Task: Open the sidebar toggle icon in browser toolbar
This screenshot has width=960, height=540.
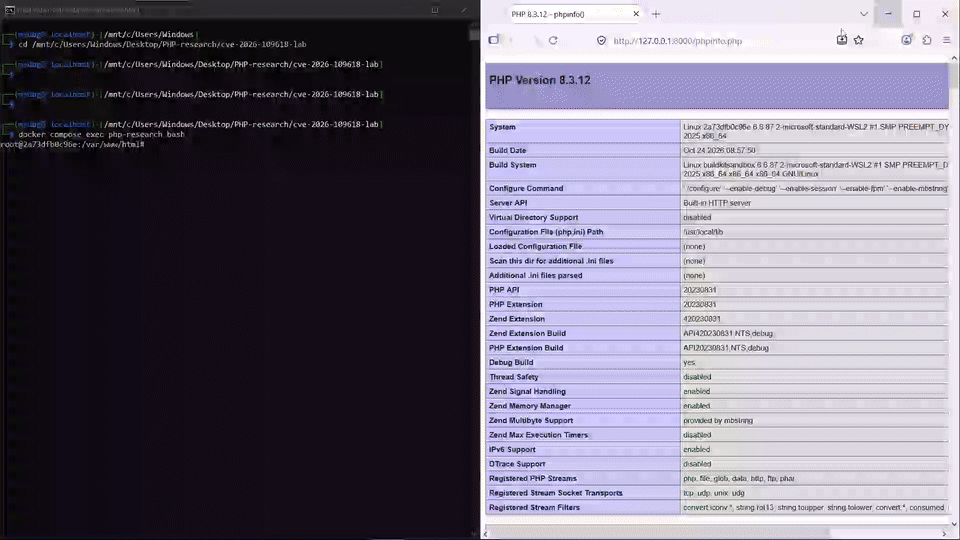Action: pos(493,40)
